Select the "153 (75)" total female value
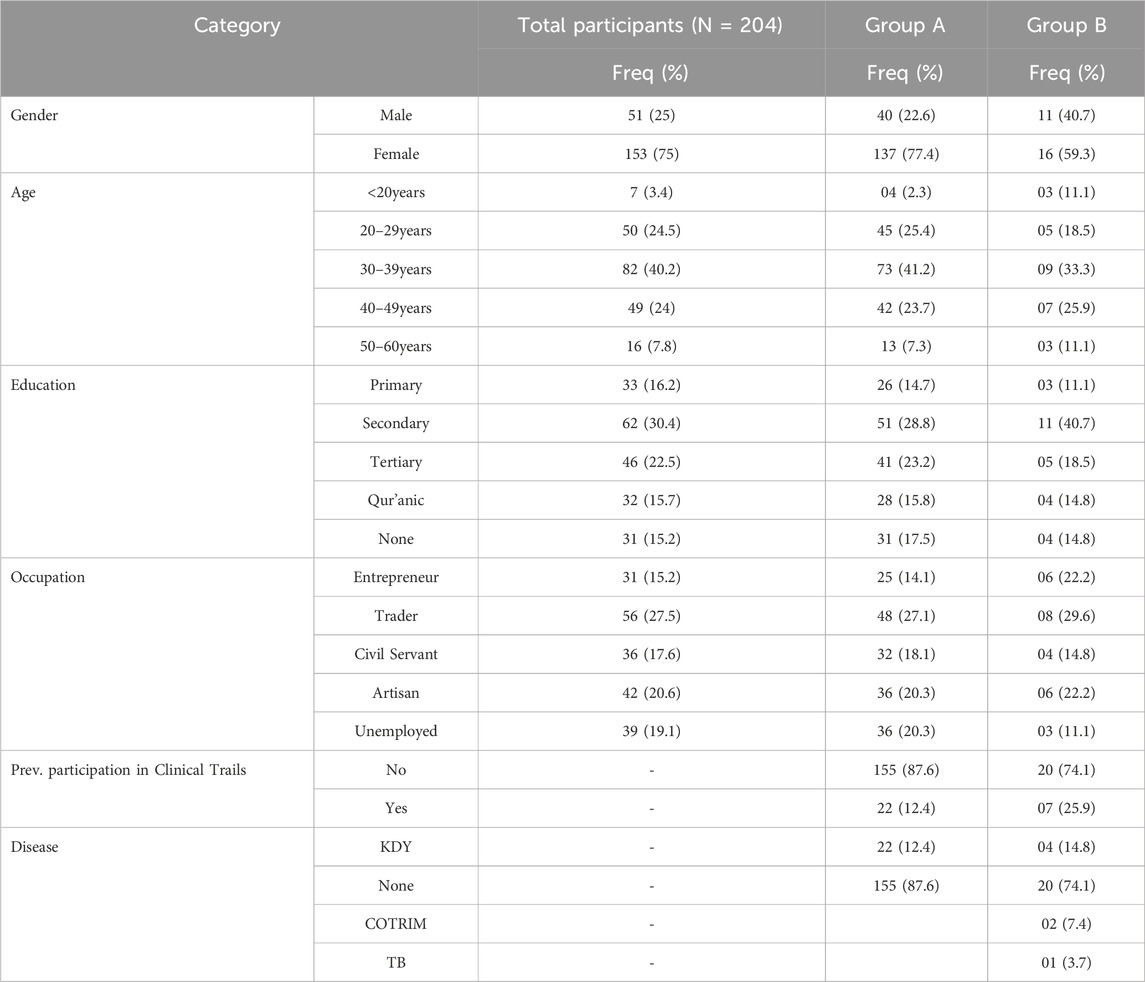 651,154
